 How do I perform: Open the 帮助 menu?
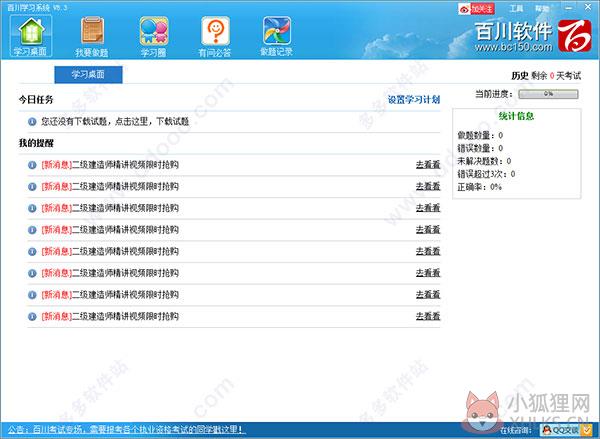coord(542,8)
